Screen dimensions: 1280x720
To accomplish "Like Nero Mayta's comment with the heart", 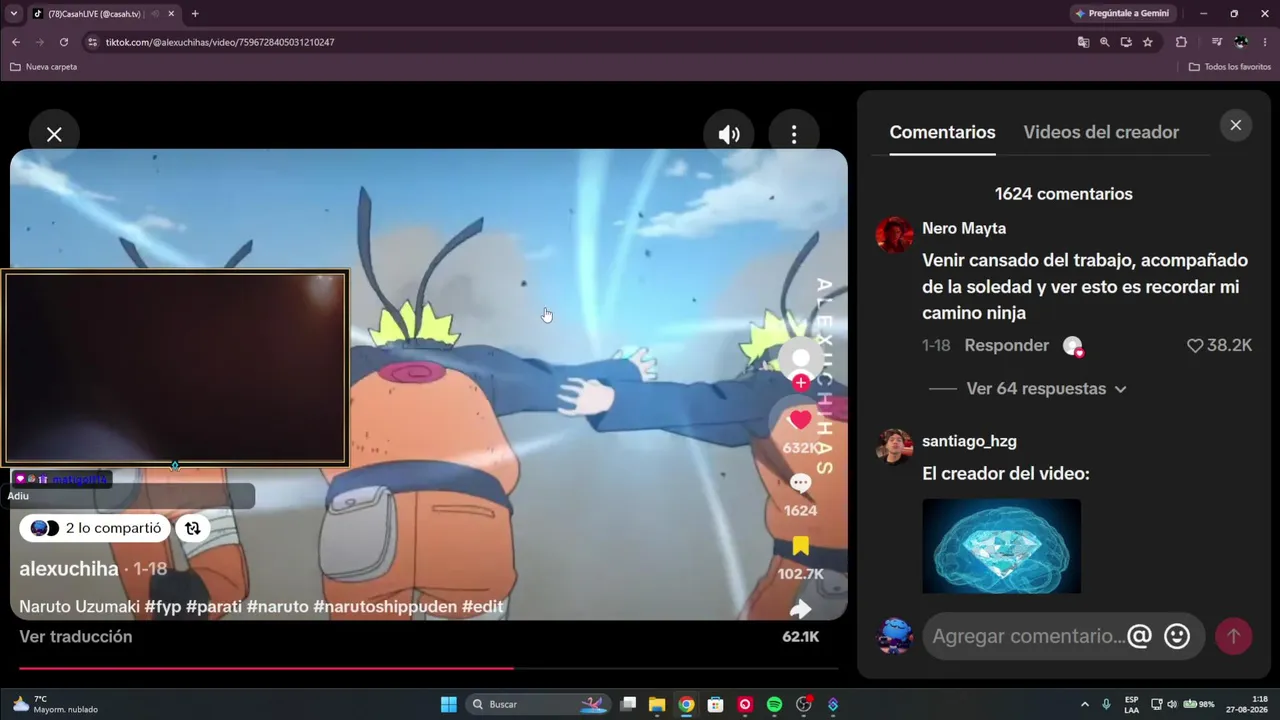I will [1195, 346].
